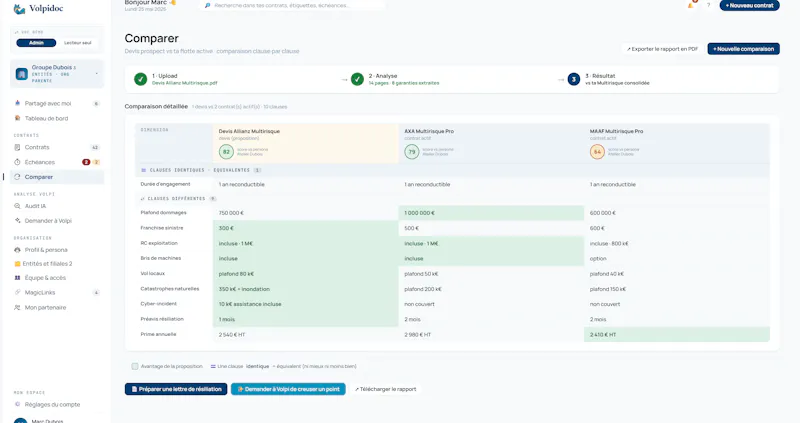
Task: Switch demo view to Admin
Action: [x=36, y=43]
